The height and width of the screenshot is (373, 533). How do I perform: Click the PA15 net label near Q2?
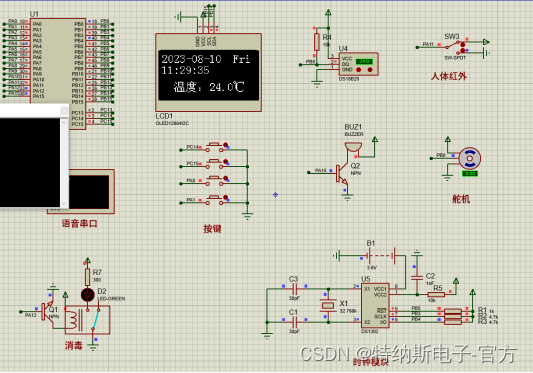pyautogui.click(x=321, y=170)
